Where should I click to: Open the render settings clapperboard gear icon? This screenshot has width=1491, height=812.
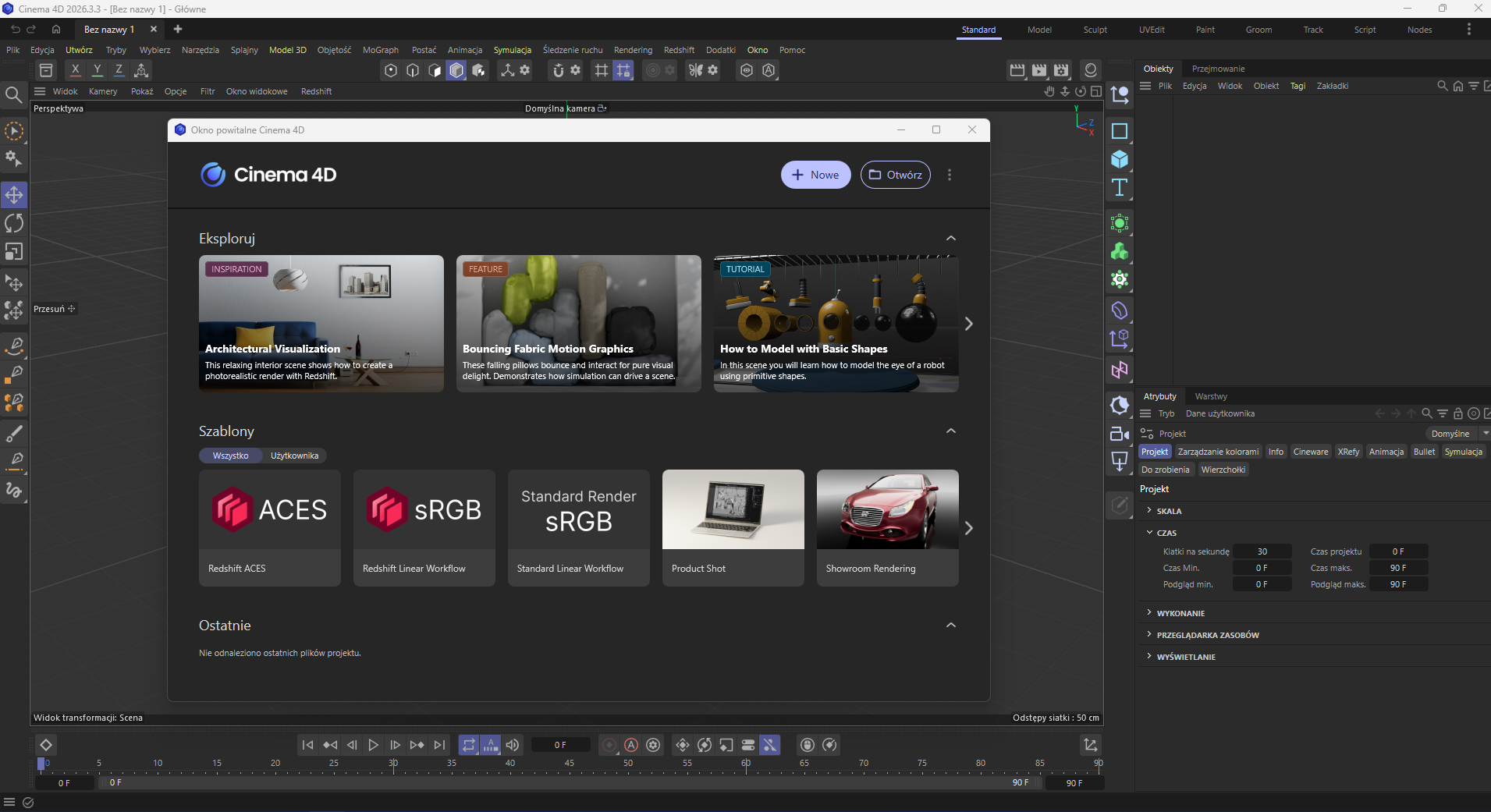point(1061,70)
